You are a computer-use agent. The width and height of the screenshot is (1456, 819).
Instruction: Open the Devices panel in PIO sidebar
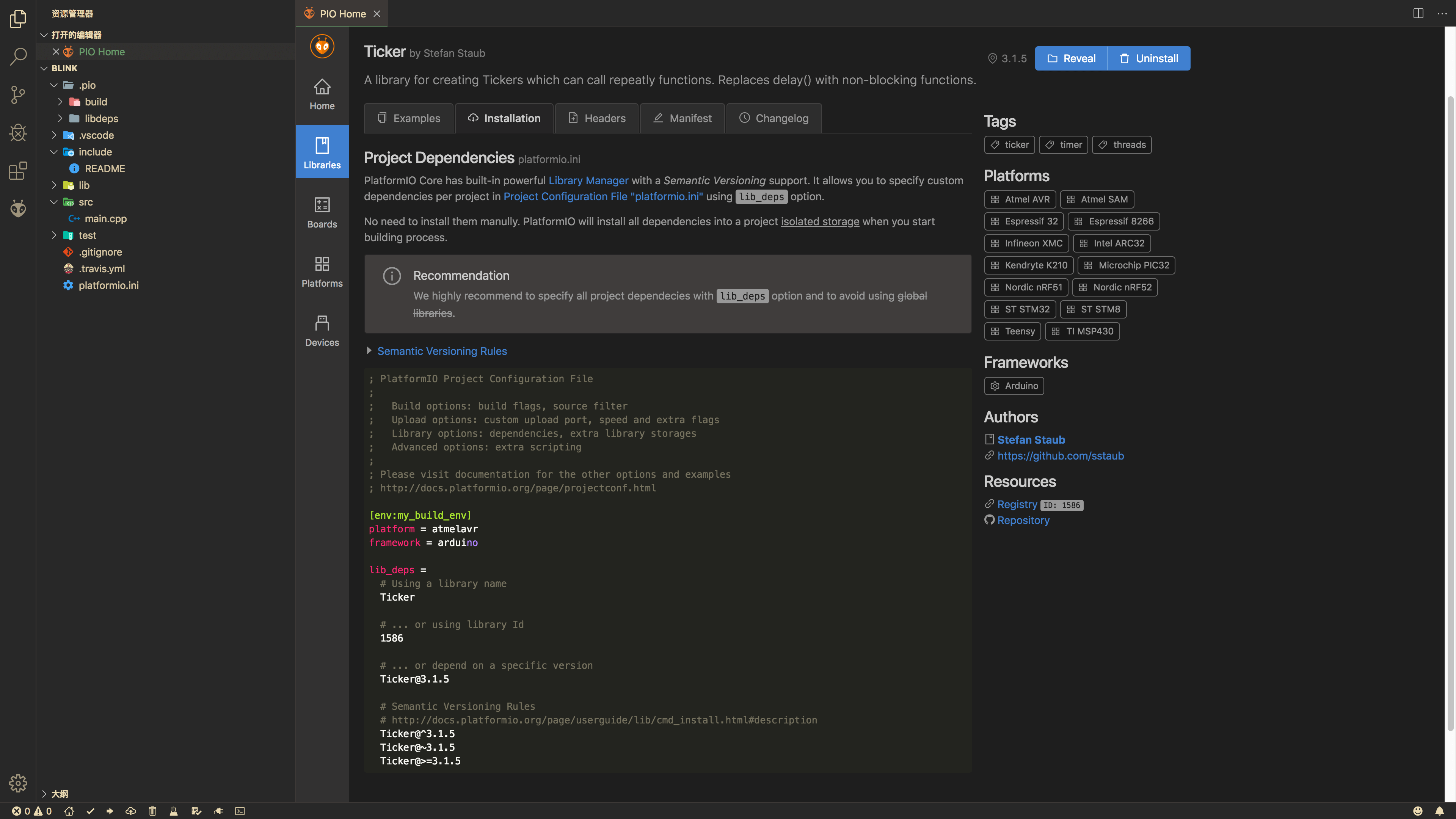[322, 329]
